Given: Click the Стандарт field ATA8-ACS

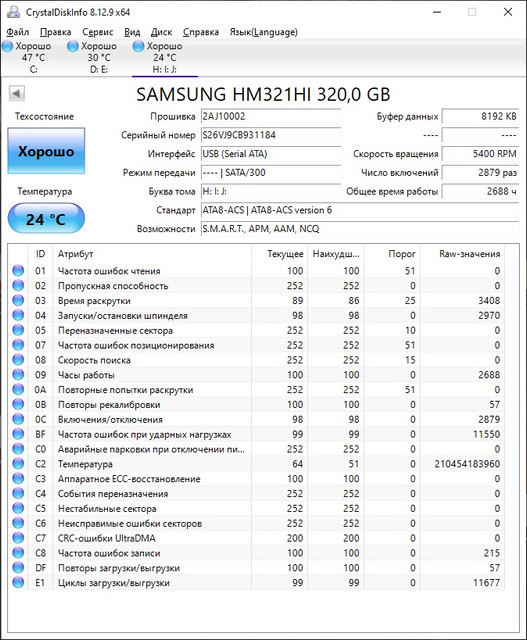Looking at the screenshot, I should click(x=360, y=210).
